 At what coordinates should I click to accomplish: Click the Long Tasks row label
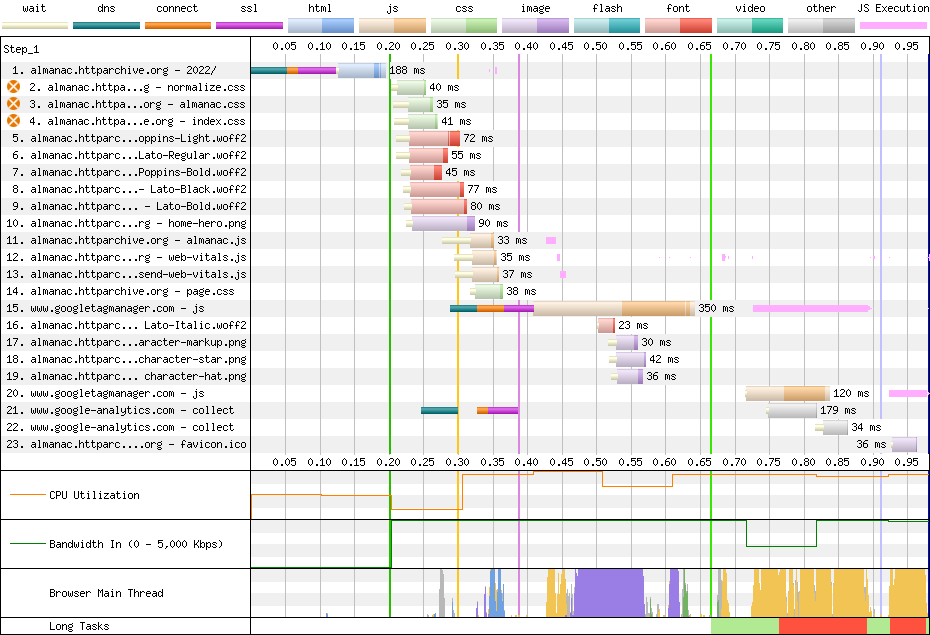click(79, 626)
